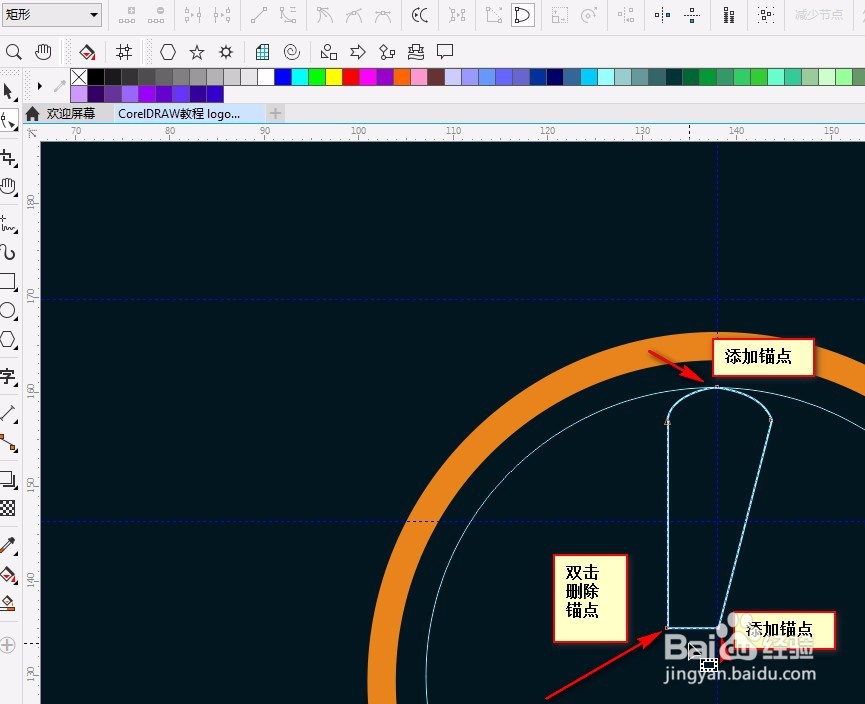Select the Shape node tool in toolbox
This screenshot has width=865, height=704.
point(9,120)
